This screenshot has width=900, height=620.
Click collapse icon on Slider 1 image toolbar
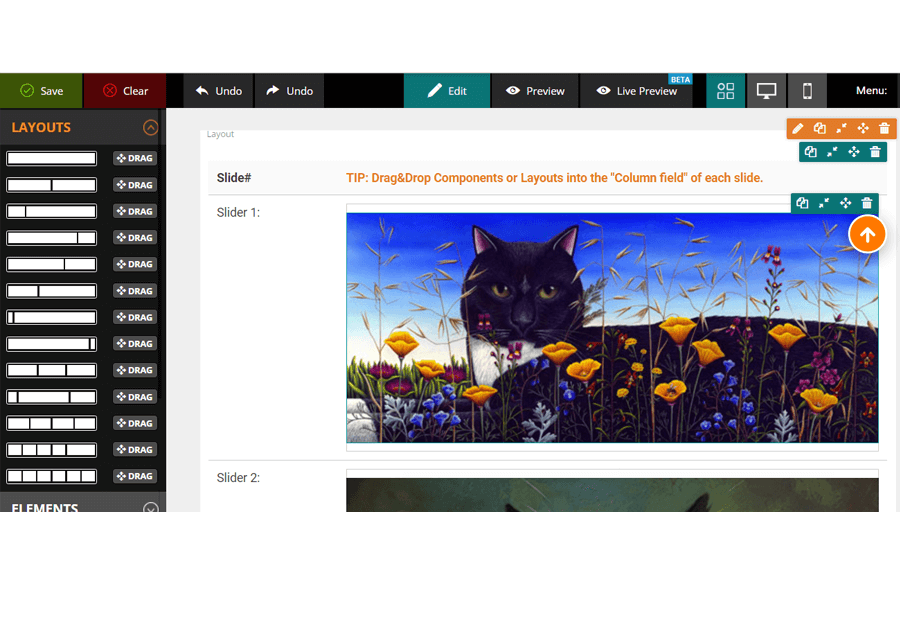(x=824, y=203)
